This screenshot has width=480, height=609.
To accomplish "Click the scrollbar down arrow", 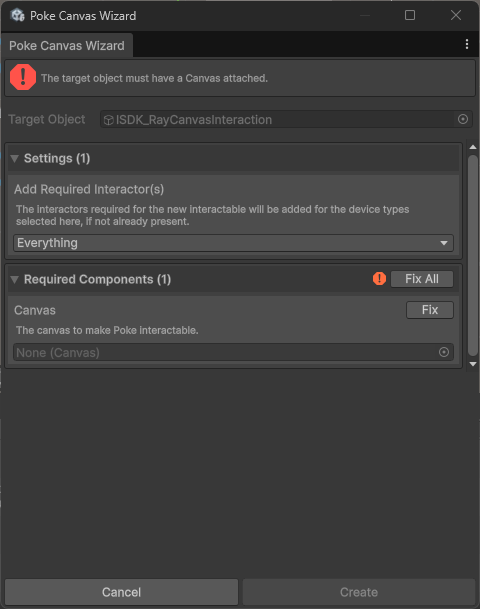I will (x=473, y=364).
